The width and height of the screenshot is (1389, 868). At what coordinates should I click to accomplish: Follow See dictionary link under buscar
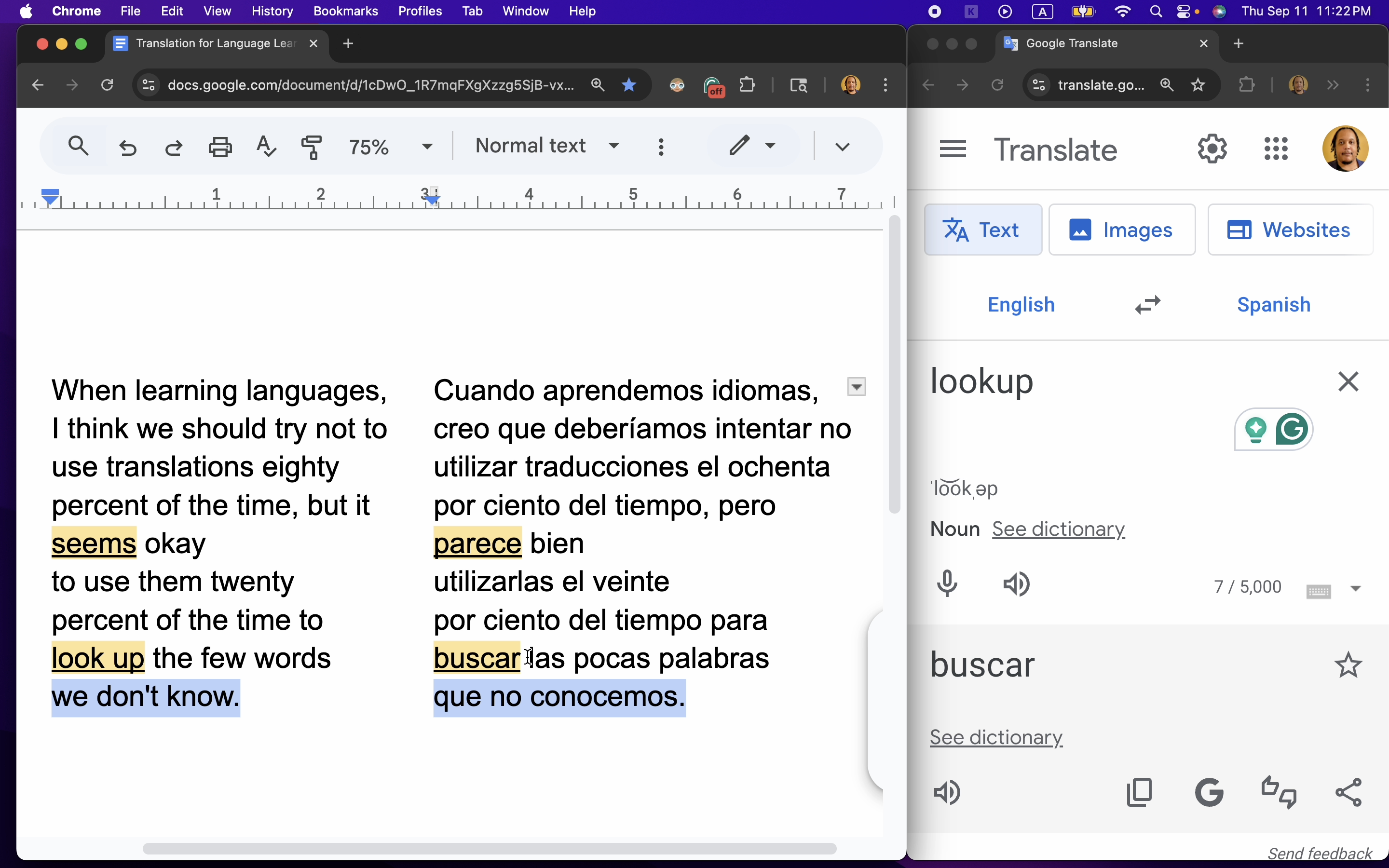(x=996, y=737)
